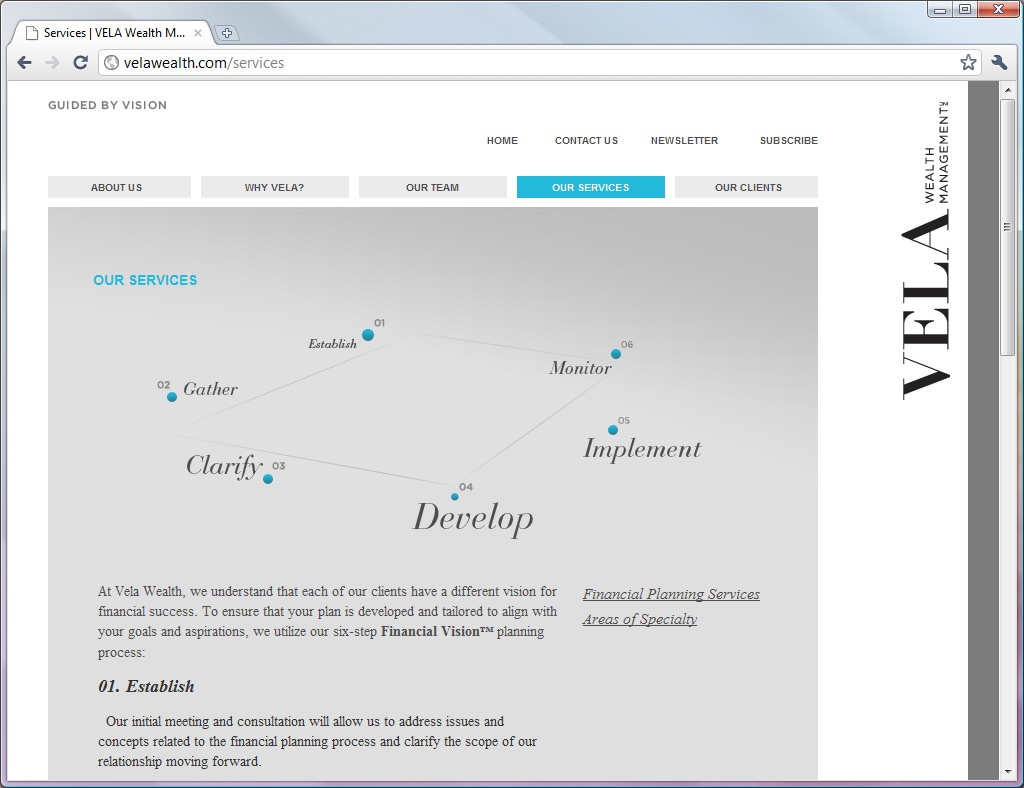Minimize the browser window
This screenshot has height=788, width=1024.
pyautogui.click(x=940, y=10)
